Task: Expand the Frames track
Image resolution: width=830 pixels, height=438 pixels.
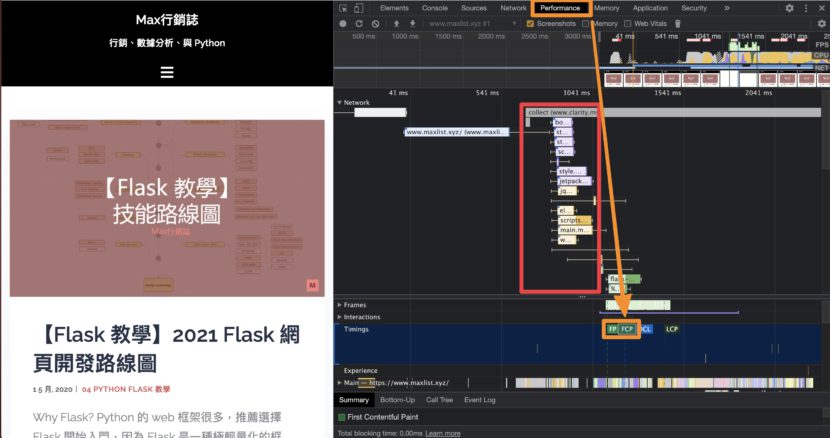Action: [x=339, y=304]
